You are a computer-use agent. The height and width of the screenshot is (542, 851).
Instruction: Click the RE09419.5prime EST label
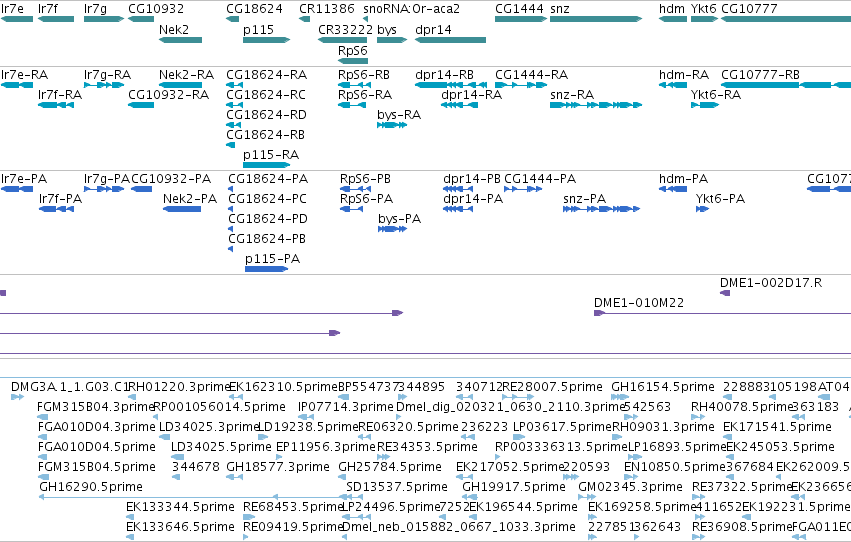[x=293, y=527]
